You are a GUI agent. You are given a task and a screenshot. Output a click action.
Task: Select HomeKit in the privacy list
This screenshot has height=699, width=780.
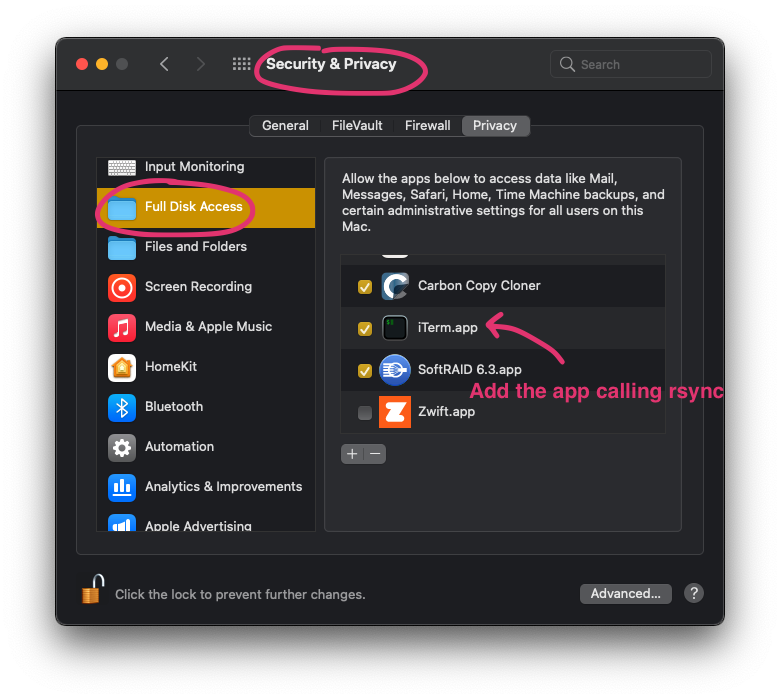pos(206,368)
